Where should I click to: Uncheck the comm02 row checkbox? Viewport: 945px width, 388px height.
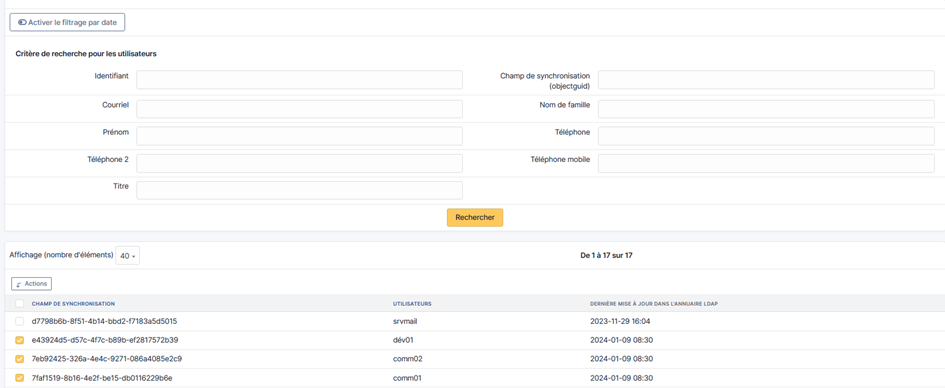click(x=20, y=359)
